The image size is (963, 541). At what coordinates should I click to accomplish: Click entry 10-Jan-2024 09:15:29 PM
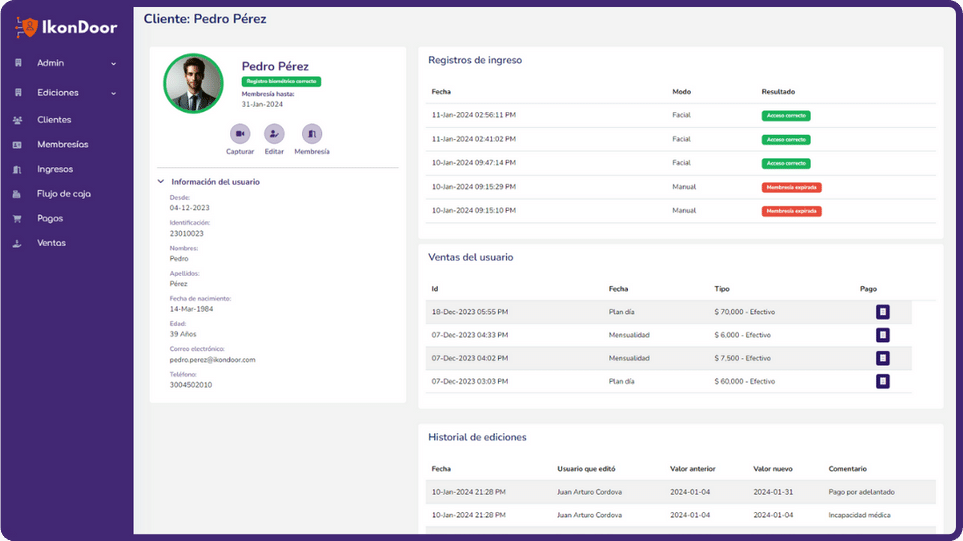click(474, 187)
